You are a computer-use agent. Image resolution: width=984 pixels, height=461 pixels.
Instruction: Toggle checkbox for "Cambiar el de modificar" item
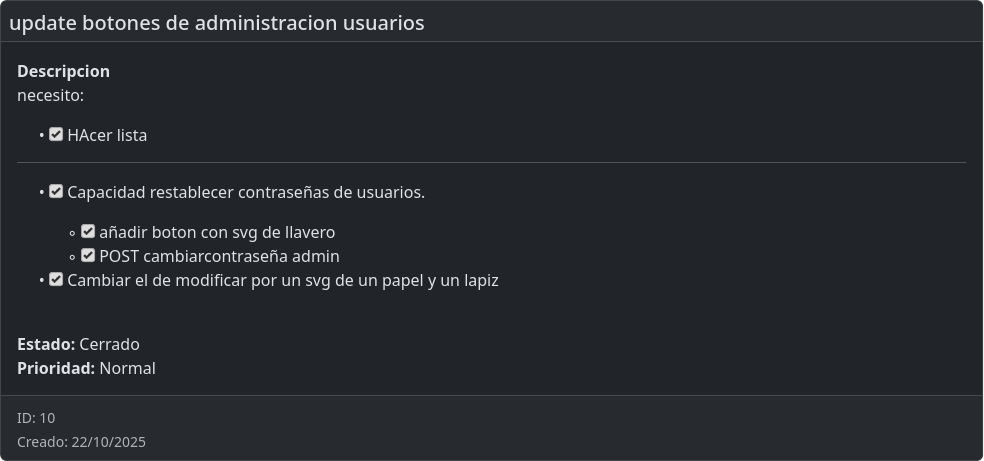[56, 279]
